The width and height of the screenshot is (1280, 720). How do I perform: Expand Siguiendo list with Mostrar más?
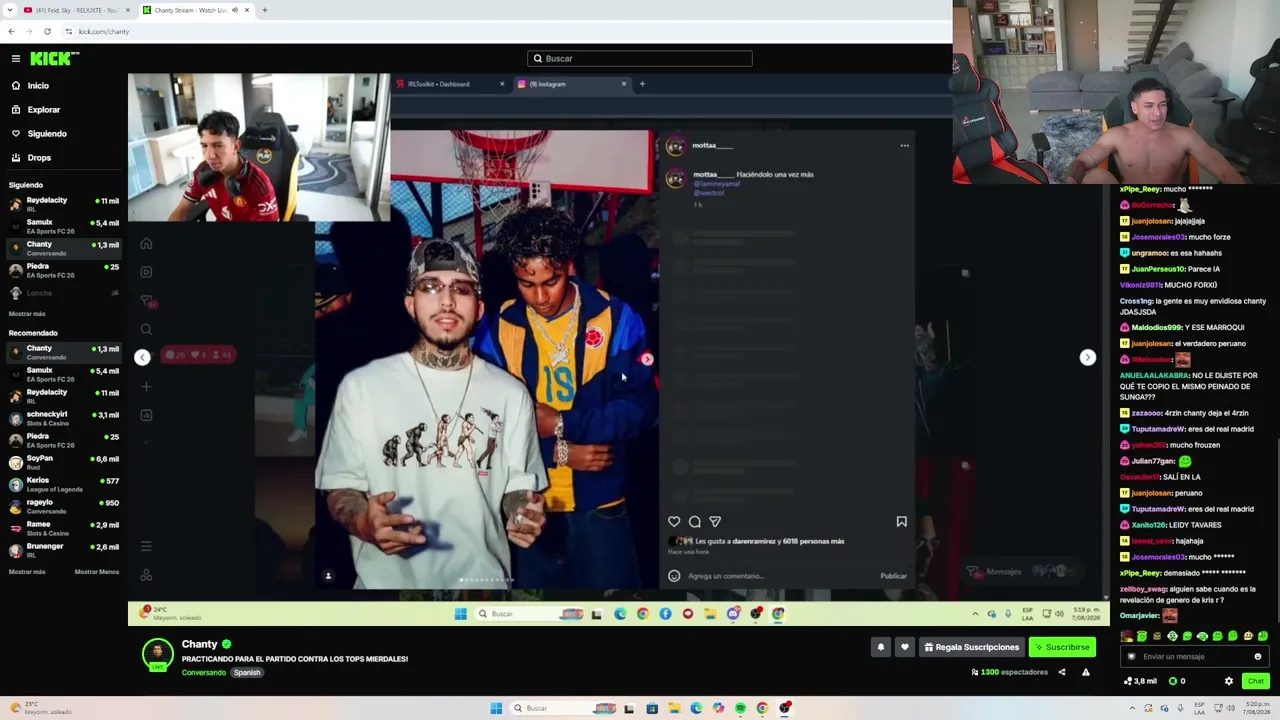tap(27, 314)
